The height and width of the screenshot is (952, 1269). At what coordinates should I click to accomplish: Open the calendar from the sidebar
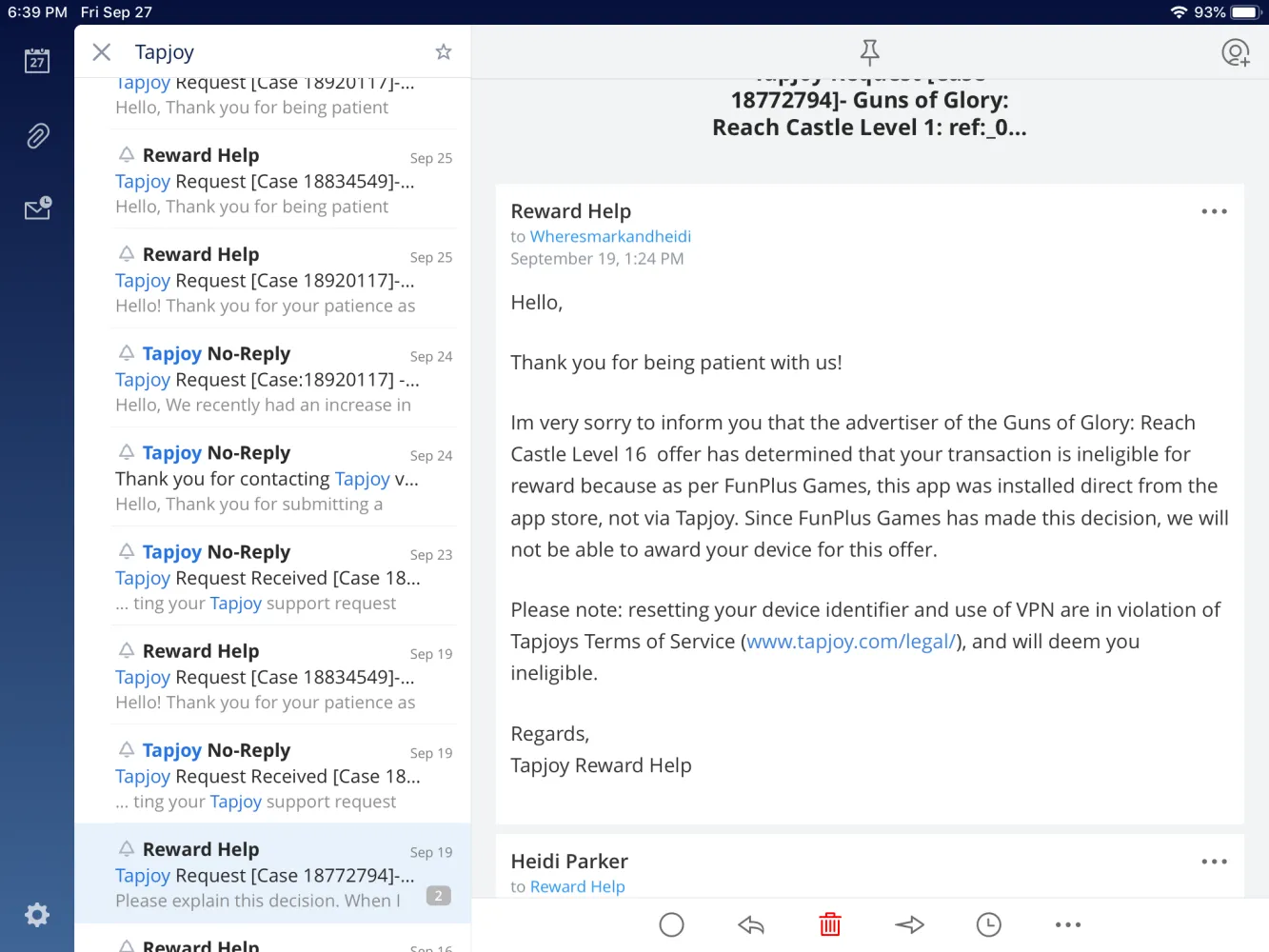tap(37, 61)
